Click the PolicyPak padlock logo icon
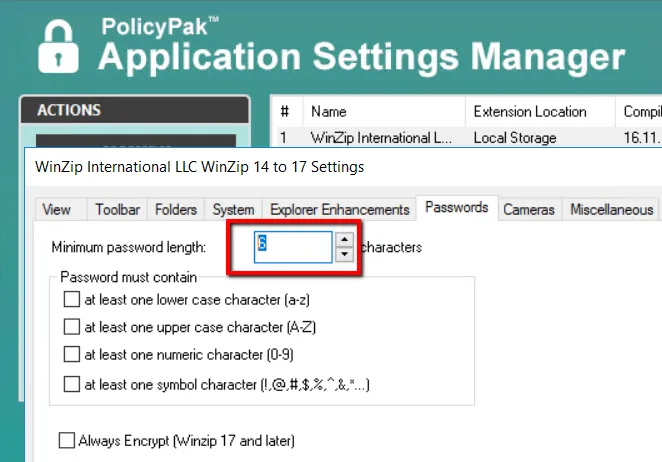The width and height of the screenshot is (662, 462). click(x=58, y=46)
